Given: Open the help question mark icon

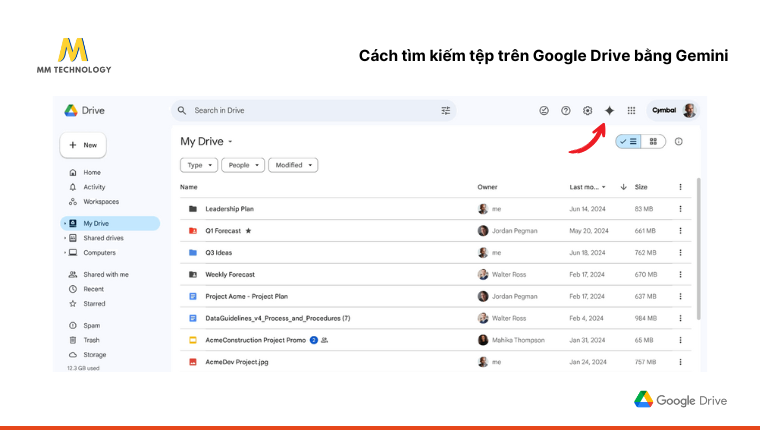Looking at the screenshot, I should [x=566, y=111].
